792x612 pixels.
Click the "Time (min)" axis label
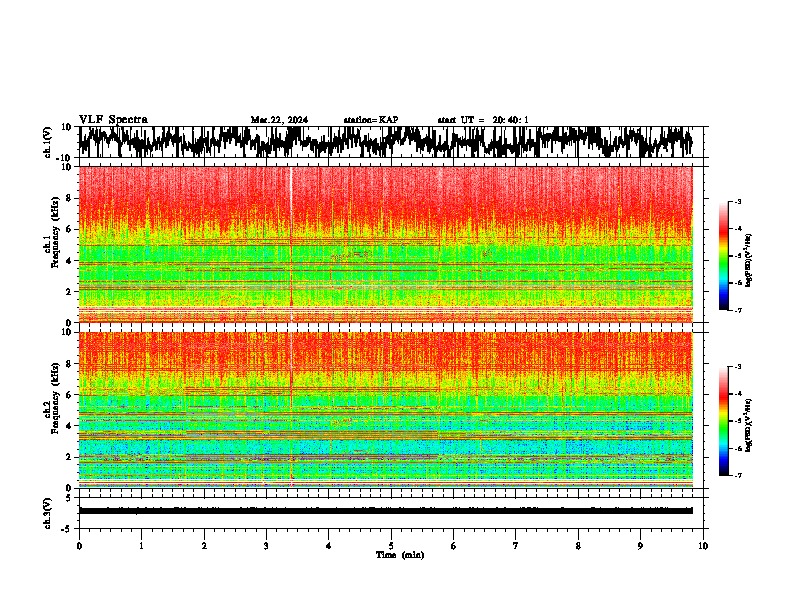pos(400,555)
